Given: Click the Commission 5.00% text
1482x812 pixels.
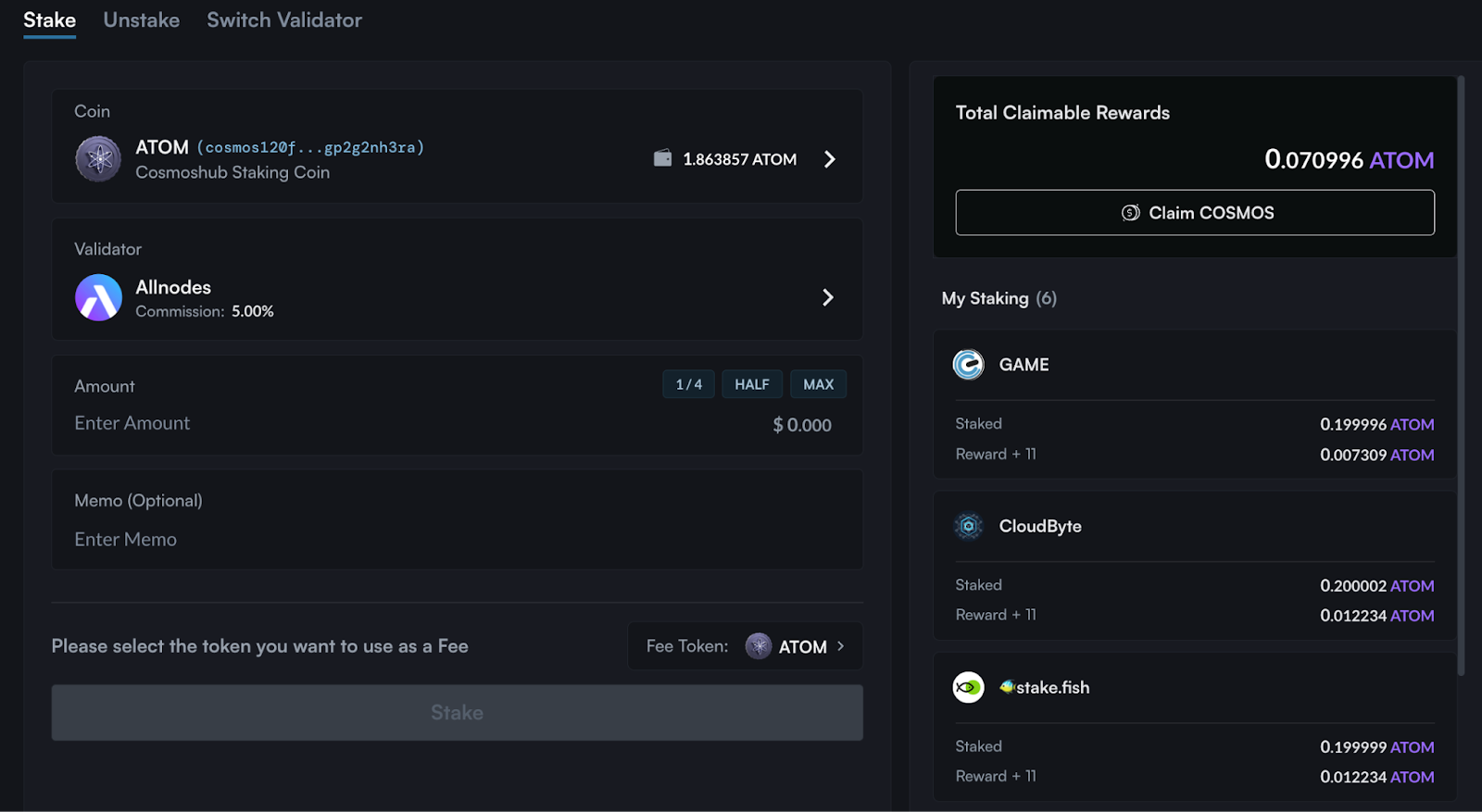Looking at the screenshot, I should [x=205, y=311].
